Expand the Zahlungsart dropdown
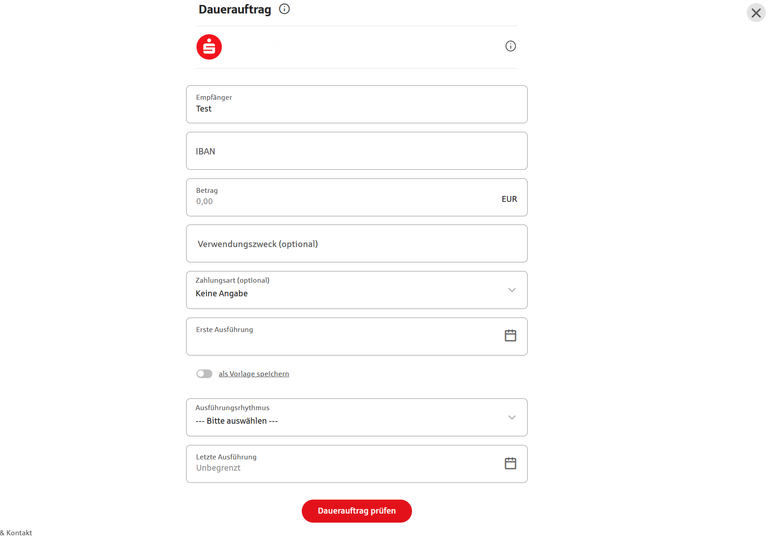768x542 pixels. click(340, 290)
